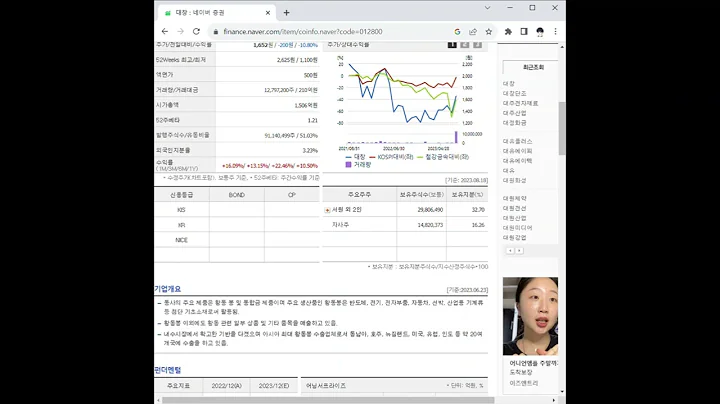Select chart view button 1
Screen dimensions: 720x404
pyautogui.click(x=452, y=45)
